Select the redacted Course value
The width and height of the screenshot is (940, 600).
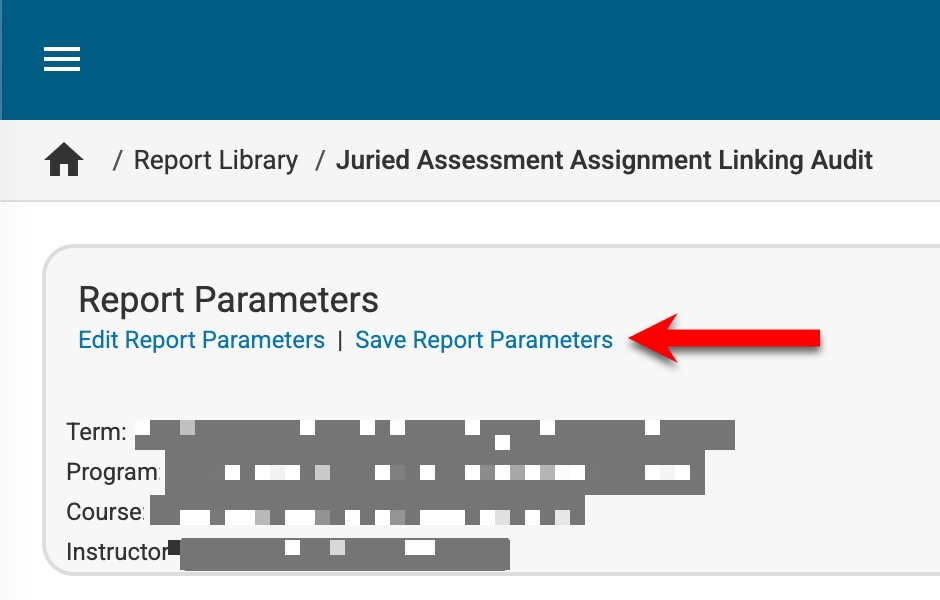click(x=367, y=513)
